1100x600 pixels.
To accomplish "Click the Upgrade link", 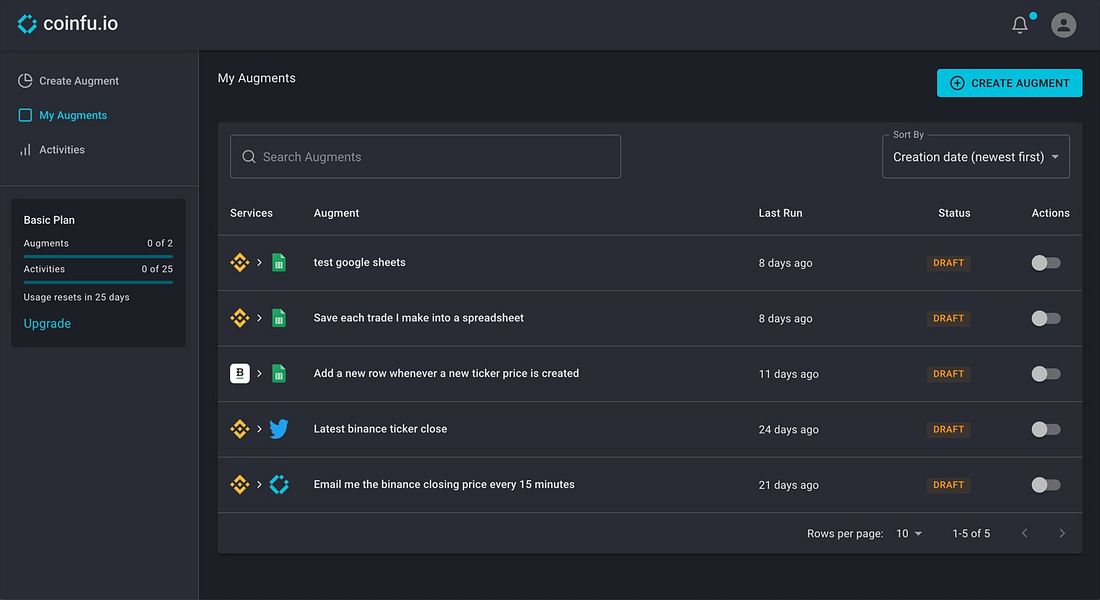I will (x=47, y=324).
